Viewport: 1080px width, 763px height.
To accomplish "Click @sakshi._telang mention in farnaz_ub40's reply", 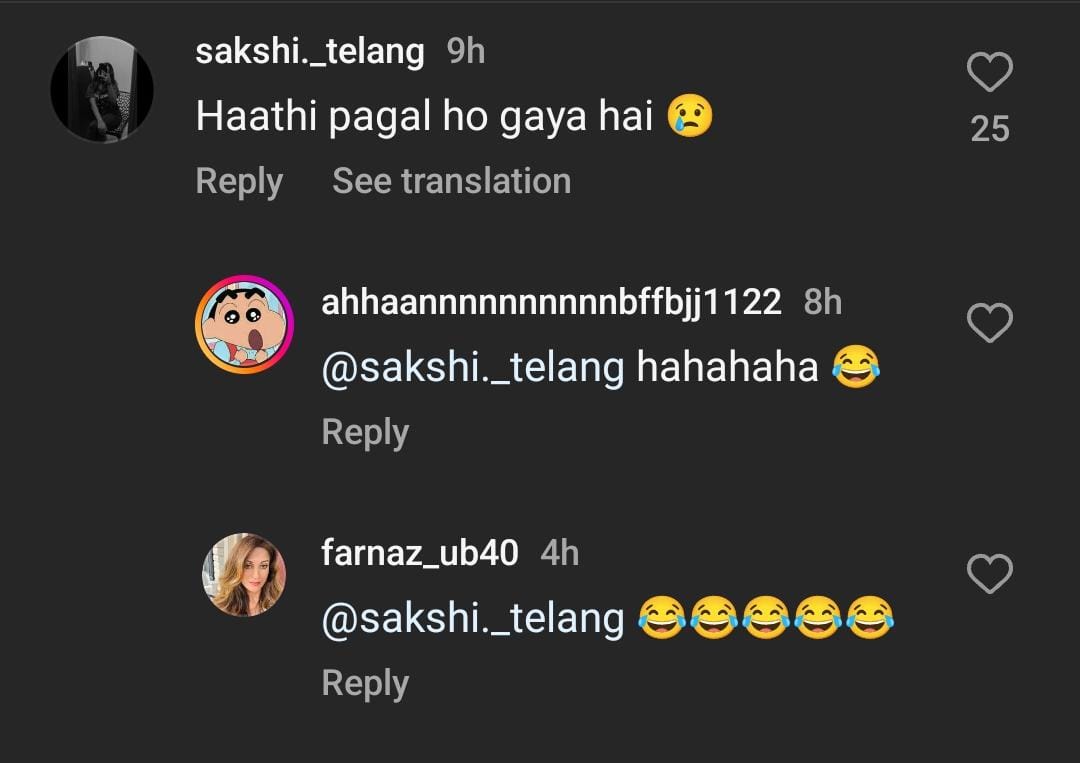I will [473, 618].
